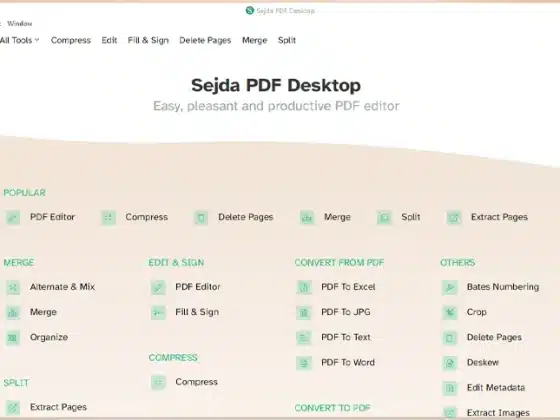The height and width of the screenshot is (420, 560).
Task: Open Merge in the top navigation
Action: tap(255, 40)
